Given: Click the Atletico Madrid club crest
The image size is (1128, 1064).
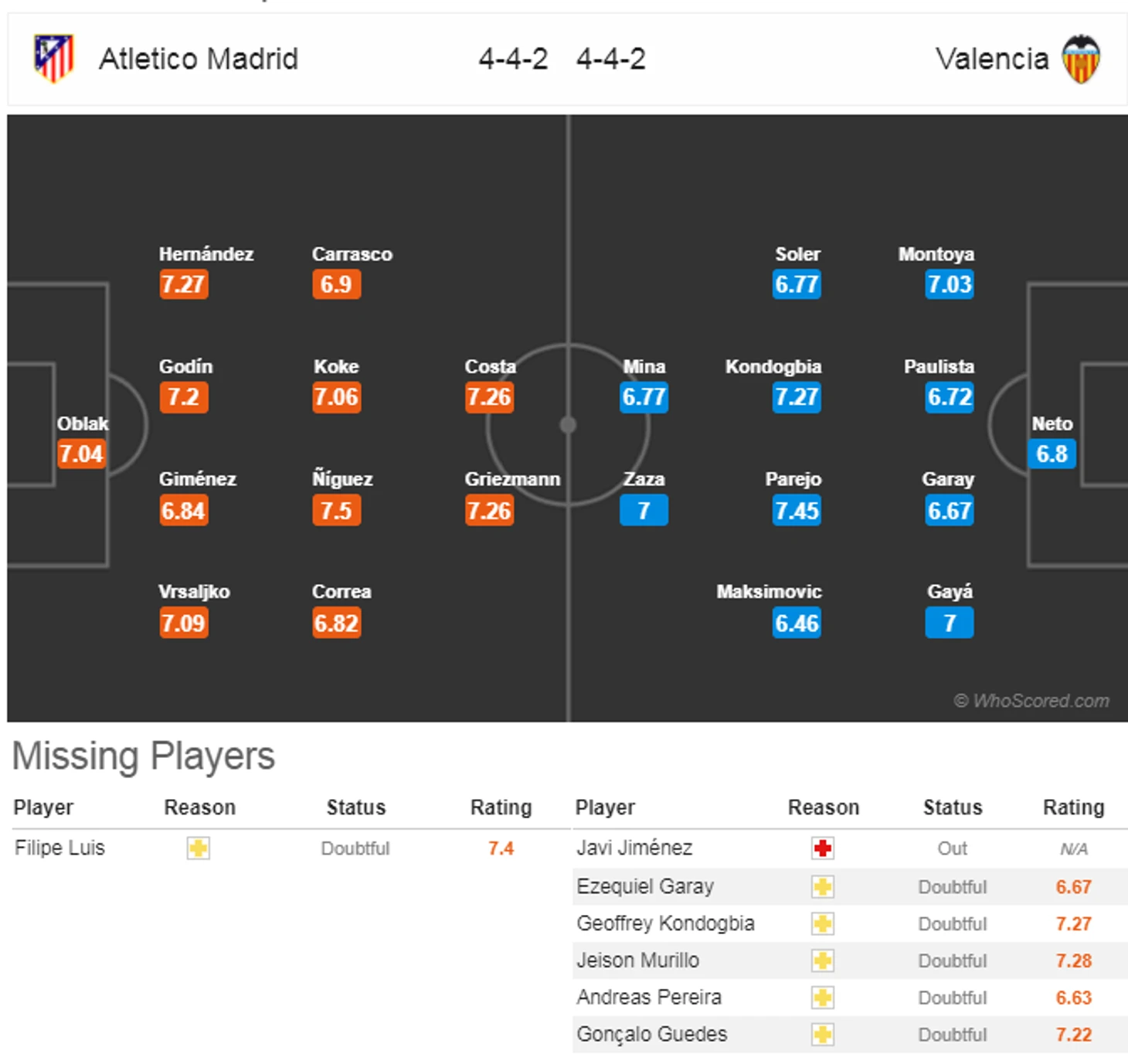Looking at the screenshot, I should click(x=53, y=59).
